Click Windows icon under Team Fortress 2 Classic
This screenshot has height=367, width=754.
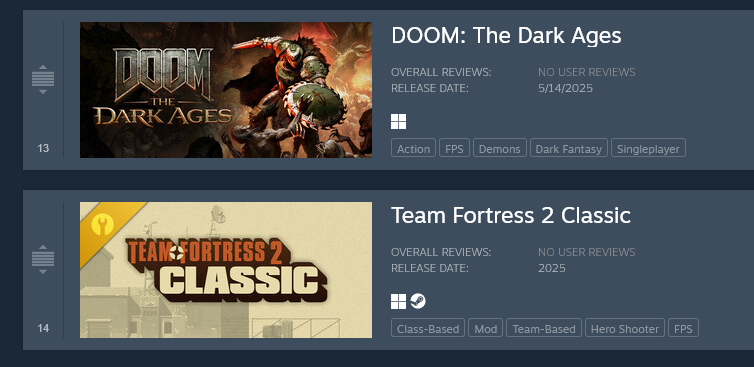coord(398,302)
